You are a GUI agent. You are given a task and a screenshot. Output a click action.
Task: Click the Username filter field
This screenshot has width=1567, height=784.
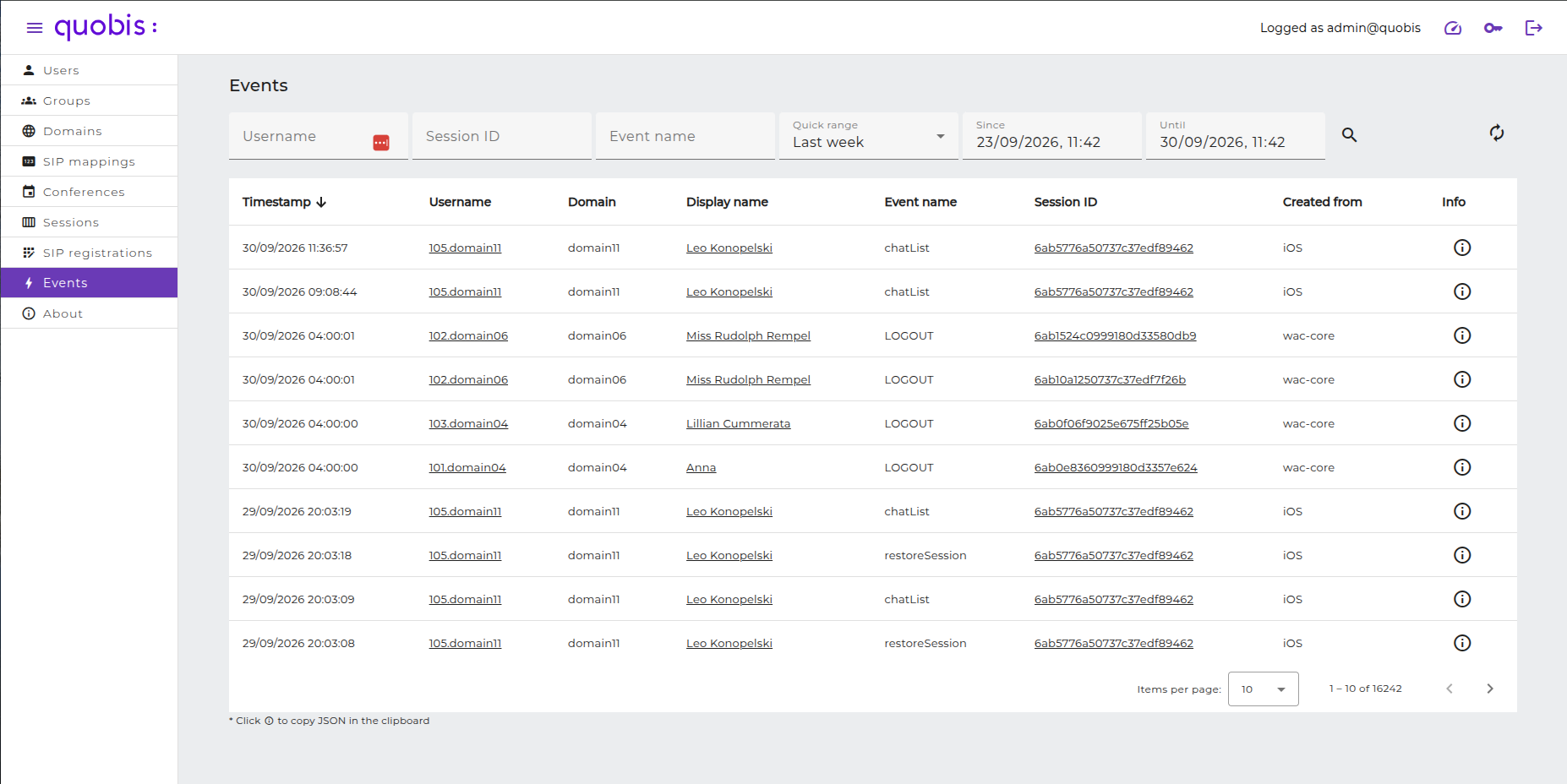(x=319, y=136)
